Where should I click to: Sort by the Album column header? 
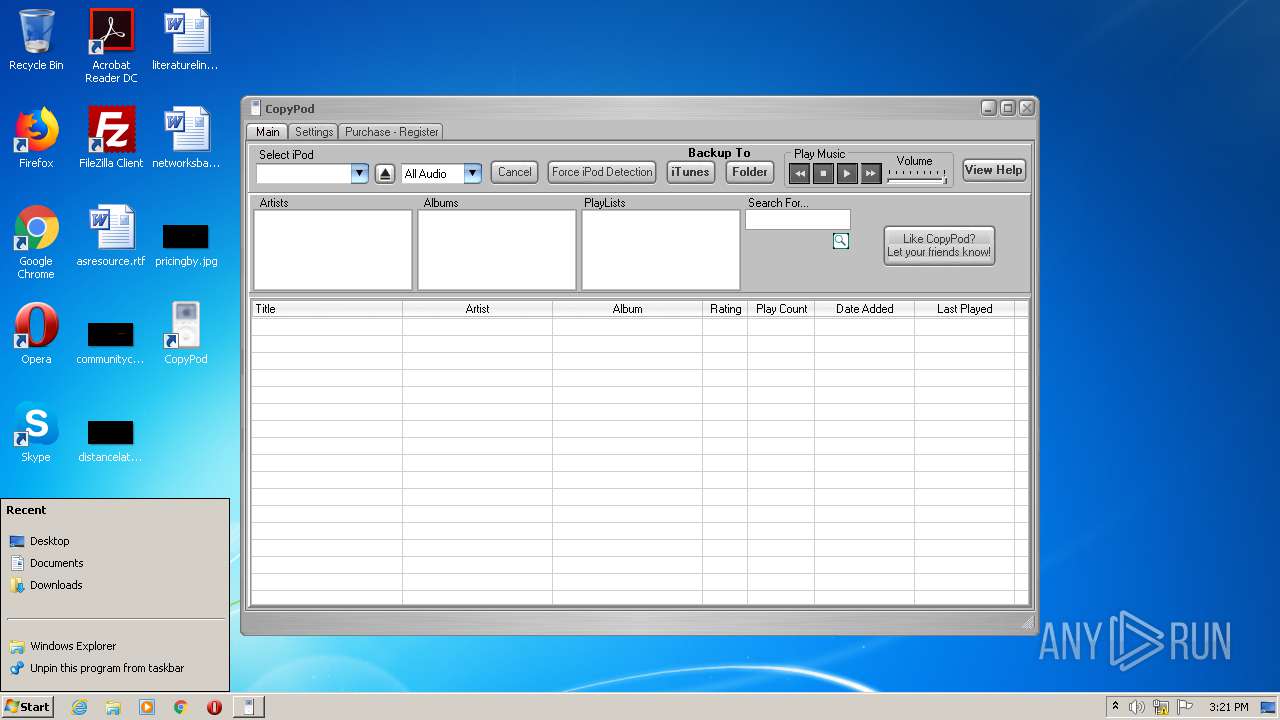click(x=628, y=309)
